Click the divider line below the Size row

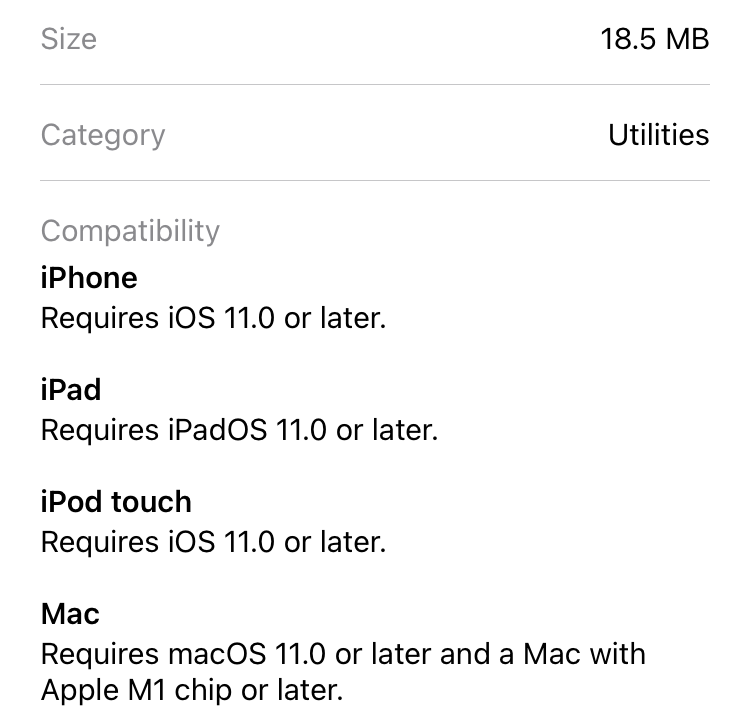(x=375, y=84)
